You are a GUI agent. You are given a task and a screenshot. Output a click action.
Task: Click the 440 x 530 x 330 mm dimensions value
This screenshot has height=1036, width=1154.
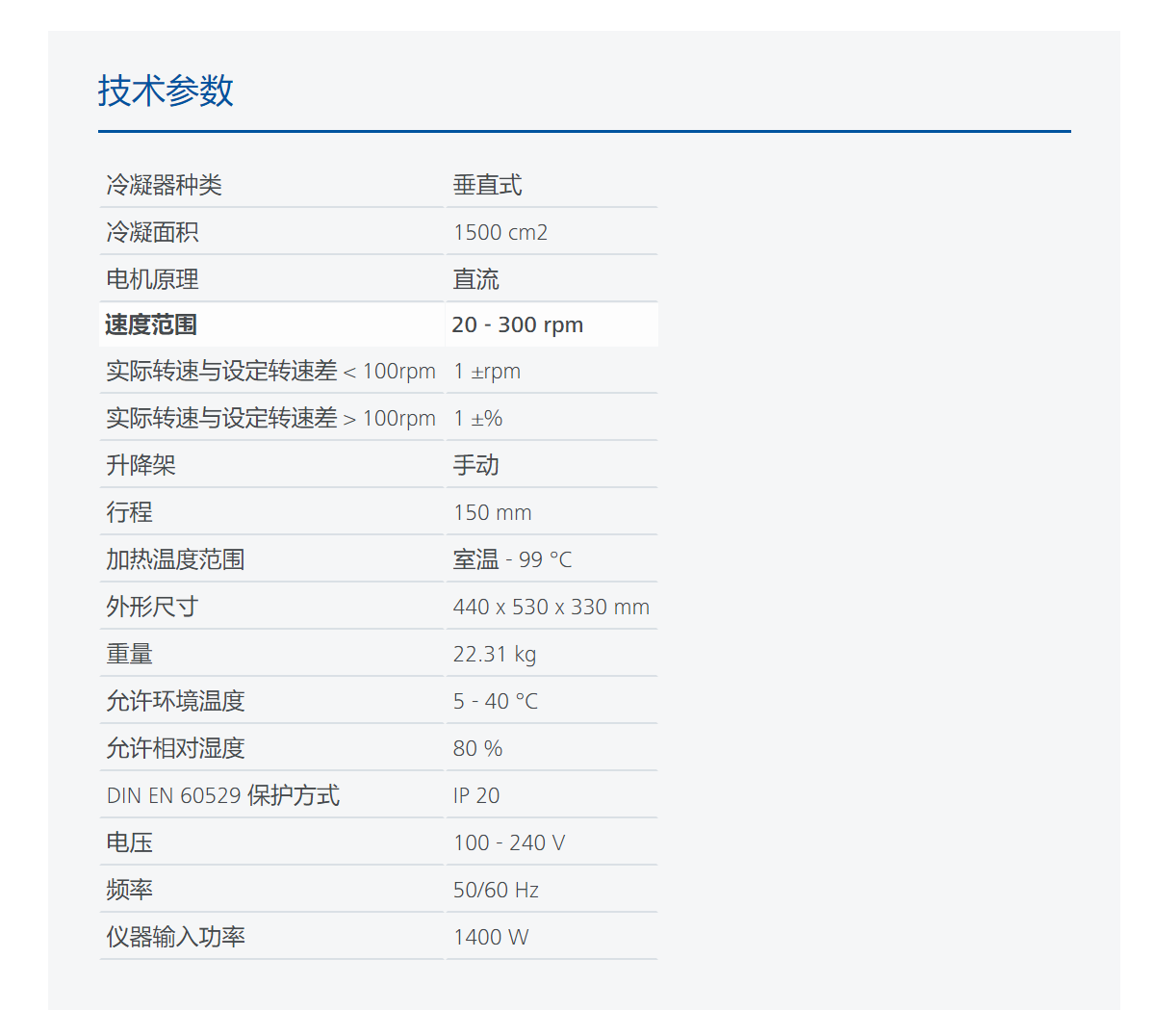[551, 607]
